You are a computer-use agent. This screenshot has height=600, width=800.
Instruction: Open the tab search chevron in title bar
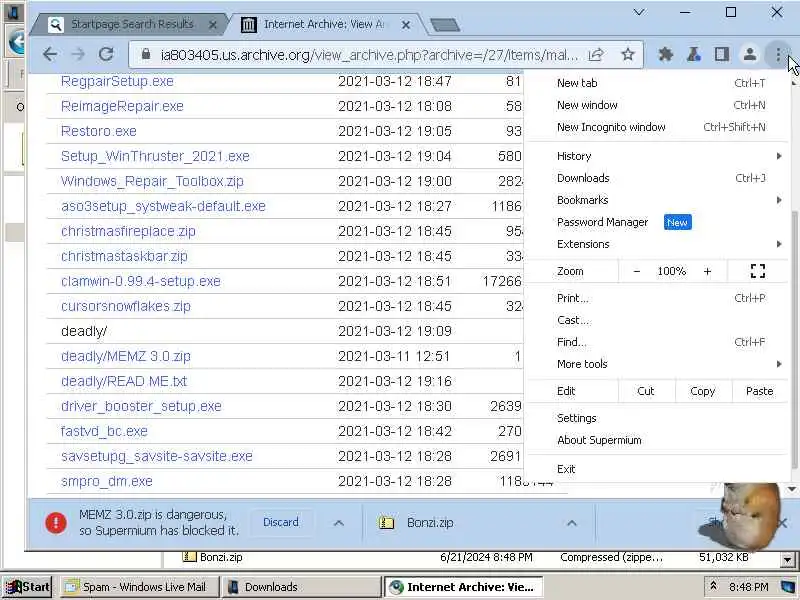[639, 12]
